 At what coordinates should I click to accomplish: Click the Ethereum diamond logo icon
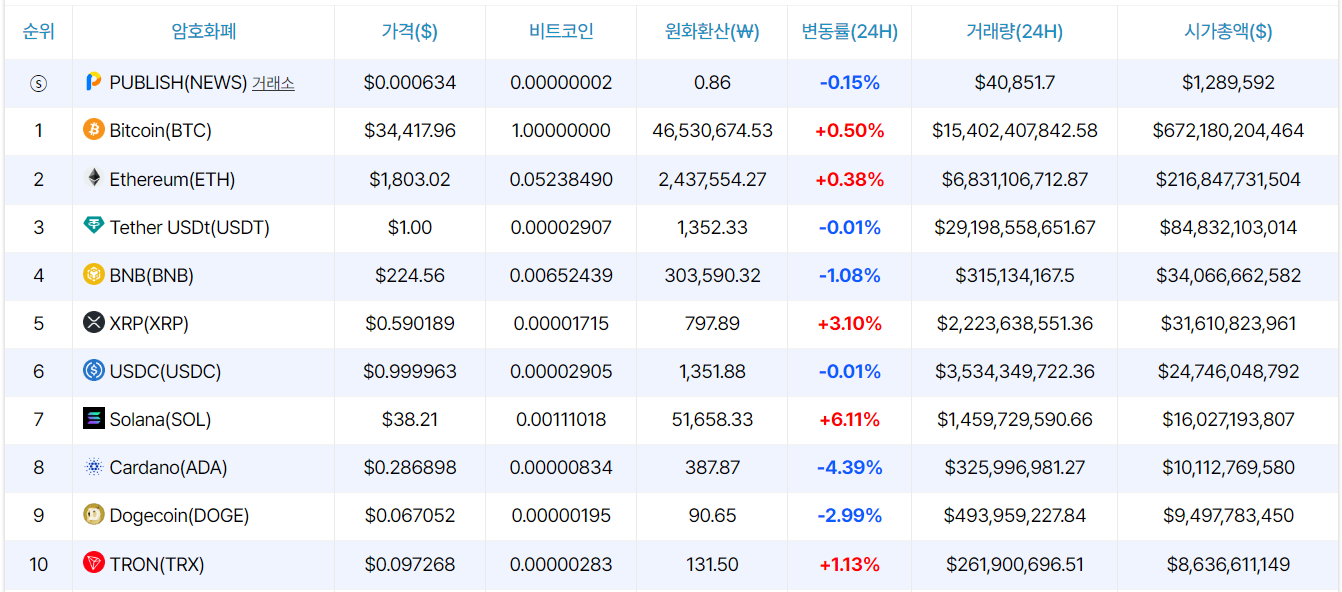(x=93, y=178)
